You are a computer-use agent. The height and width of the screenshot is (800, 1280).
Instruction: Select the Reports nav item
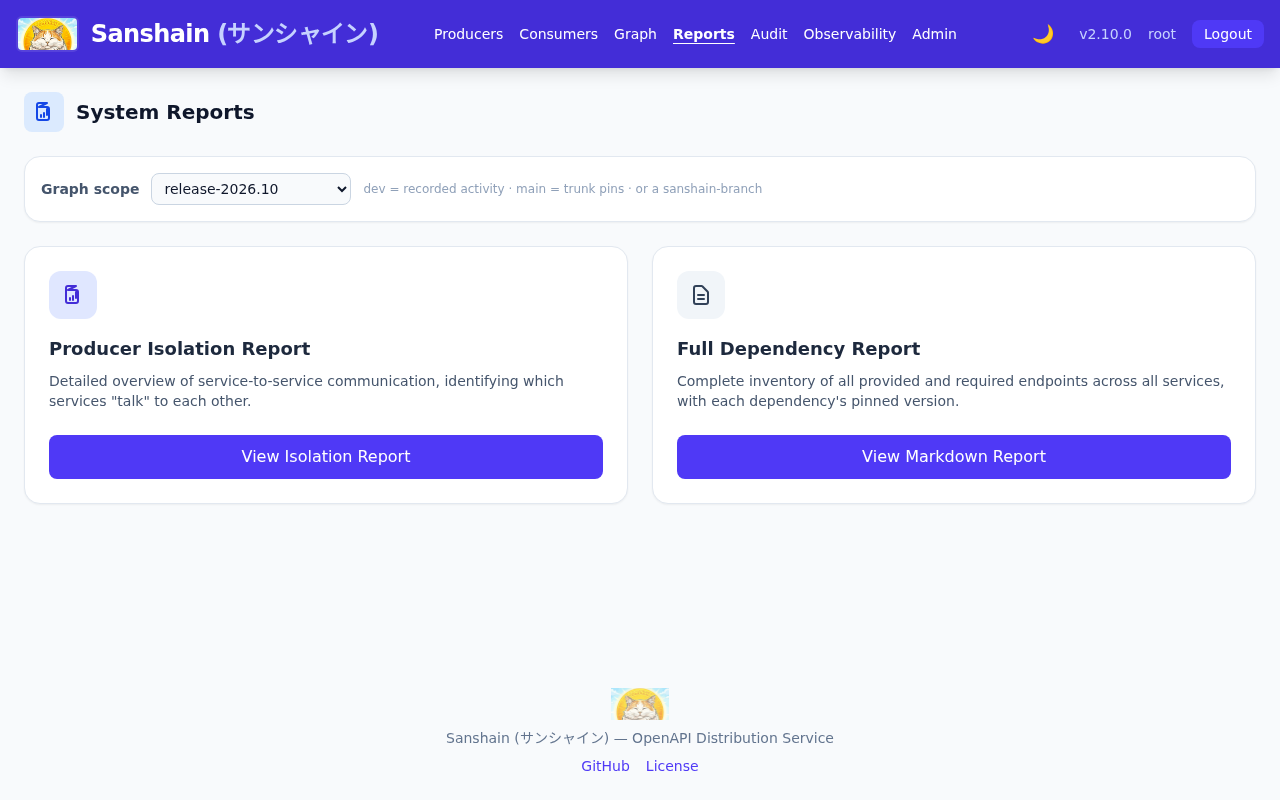(x=704, y=34)
